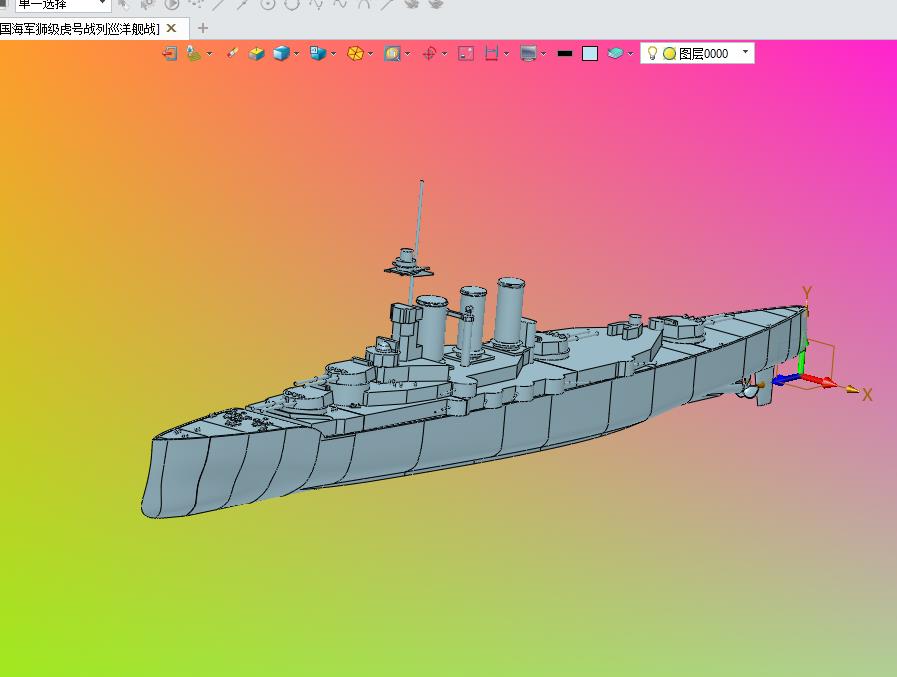Image resolution: width=897 pixels, height=677 pixels.
Task: Click the red crosshair target icon
Action: (x=429, y=54)
